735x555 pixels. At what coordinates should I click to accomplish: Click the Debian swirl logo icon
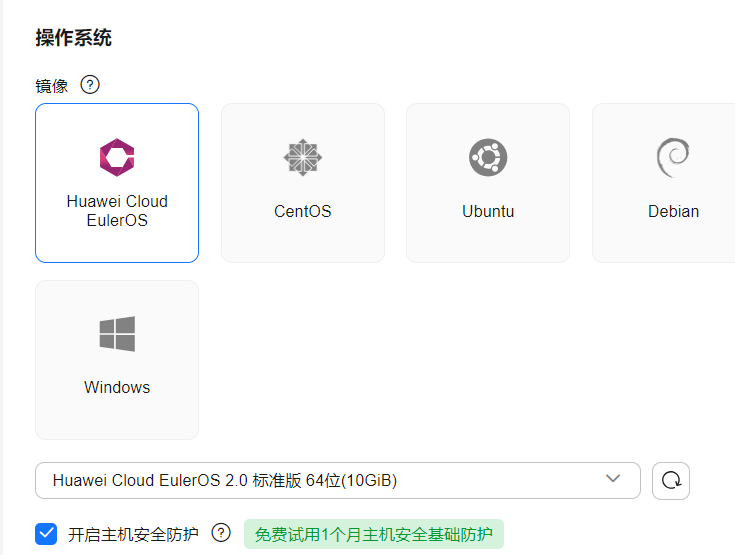click(673, 158)
